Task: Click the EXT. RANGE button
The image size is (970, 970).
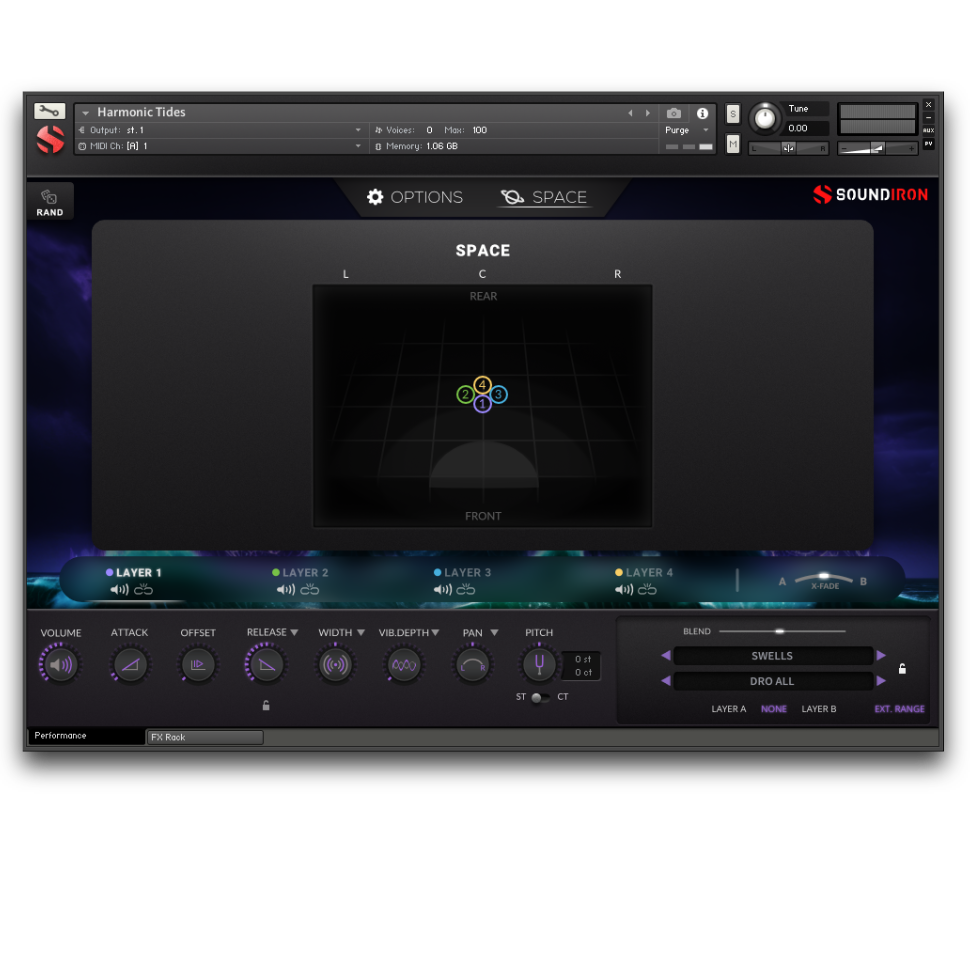Action: coord(899,709)
